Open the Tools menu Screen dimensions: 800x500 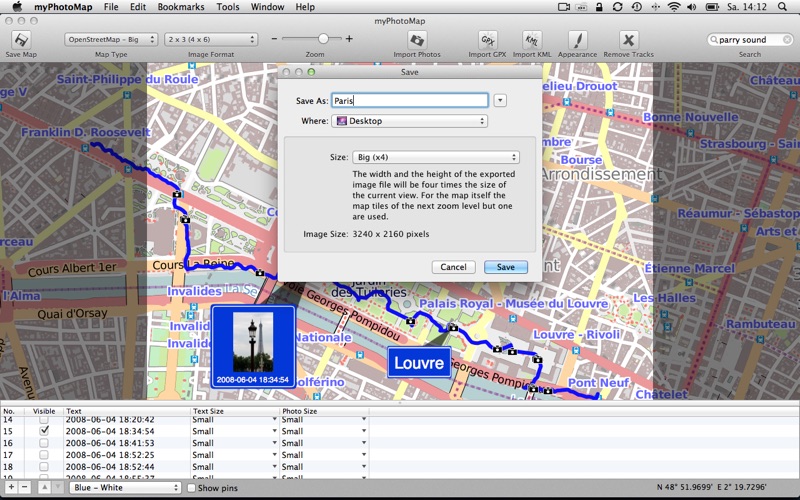pyautogui.click(x=228, y=7)
